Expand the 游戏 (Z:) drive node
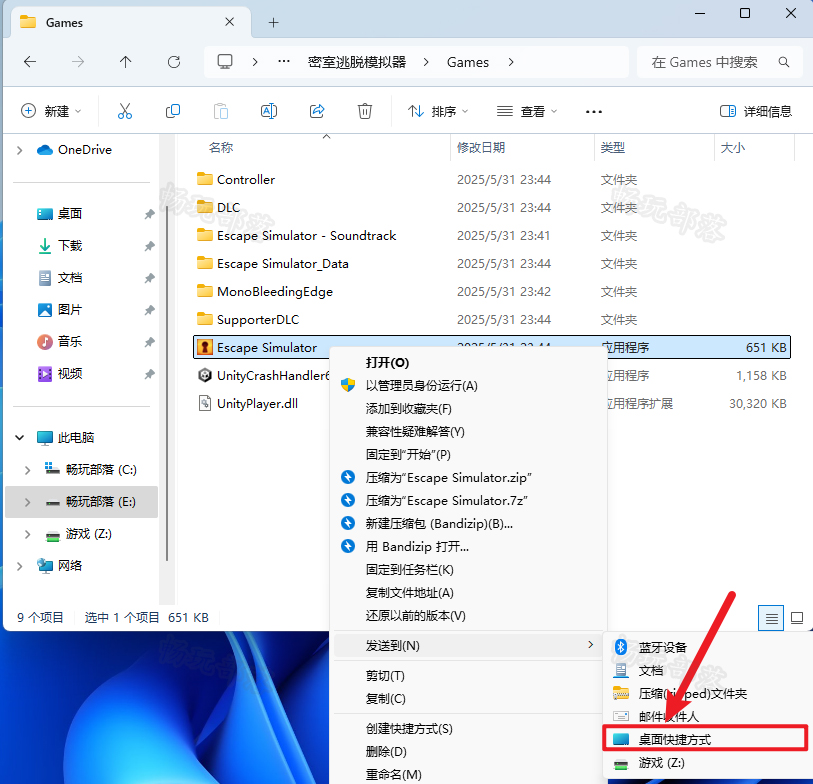This screenshot has height=784, width=813. [27, 534]
